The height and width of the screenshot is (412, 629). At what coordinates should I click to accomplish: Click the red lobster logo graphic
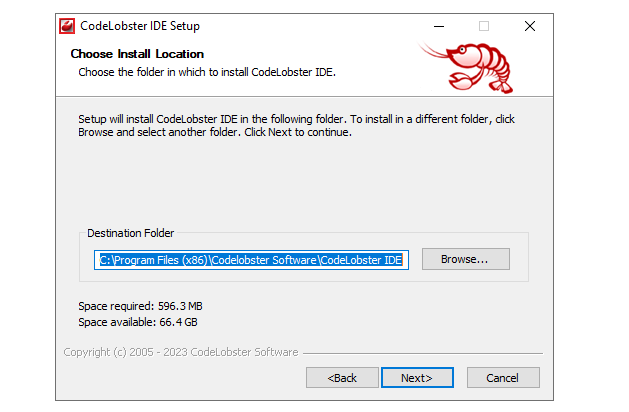(x=467, y=67)
